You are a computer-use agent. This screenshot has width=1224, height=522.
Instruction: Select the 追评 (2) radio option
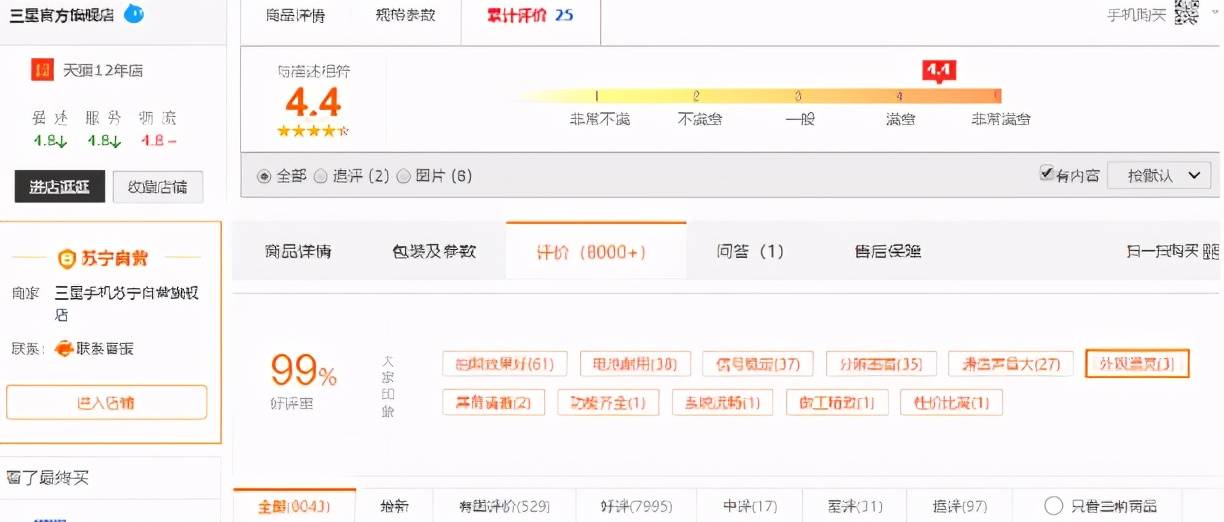point(321,176)
